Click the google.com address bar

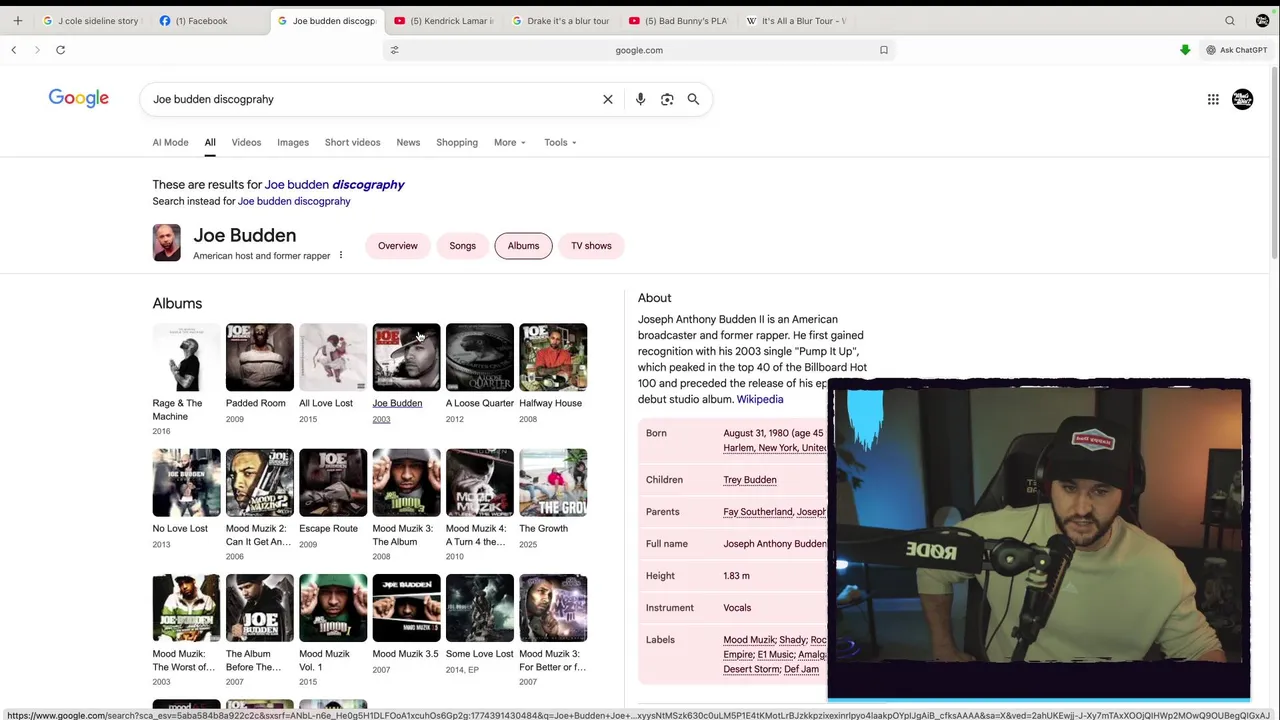639,50
